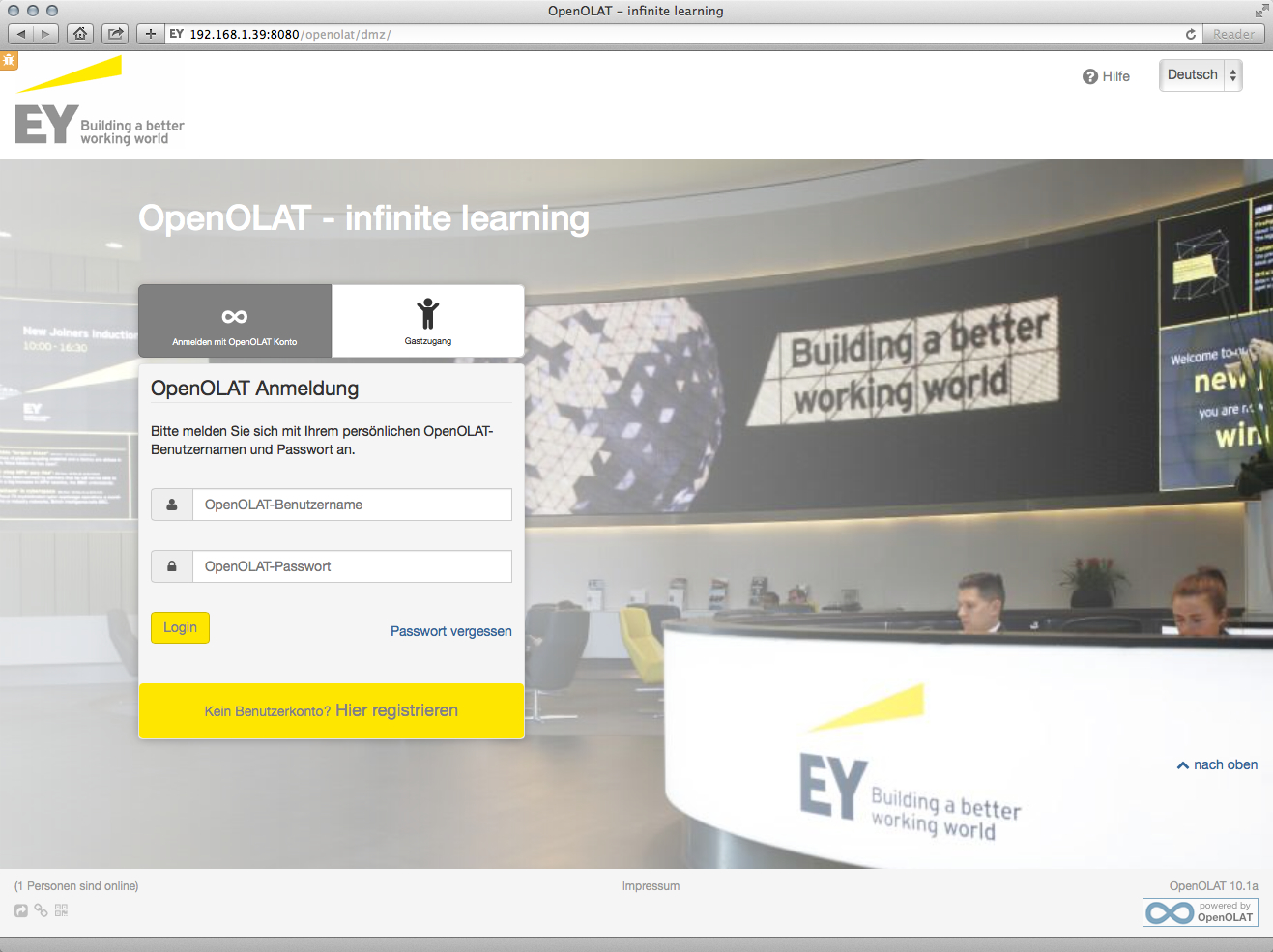Click the OpenOLAT 10.1a version text
Image resolution: width=1273 pixels, height=952 pixels.
pos(1213,886)
